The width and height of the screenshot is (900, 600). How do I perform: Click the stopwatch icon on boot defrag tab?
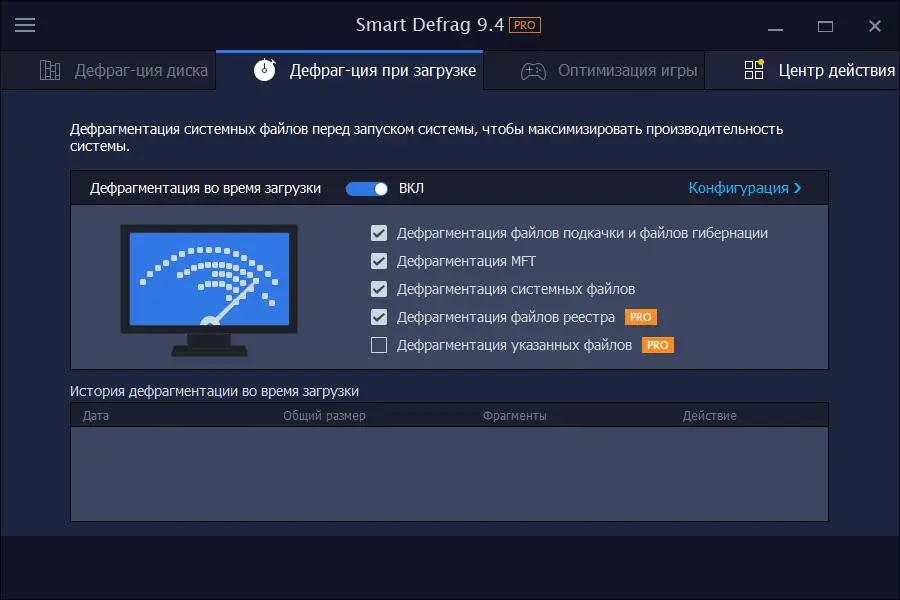click(265, 70)
